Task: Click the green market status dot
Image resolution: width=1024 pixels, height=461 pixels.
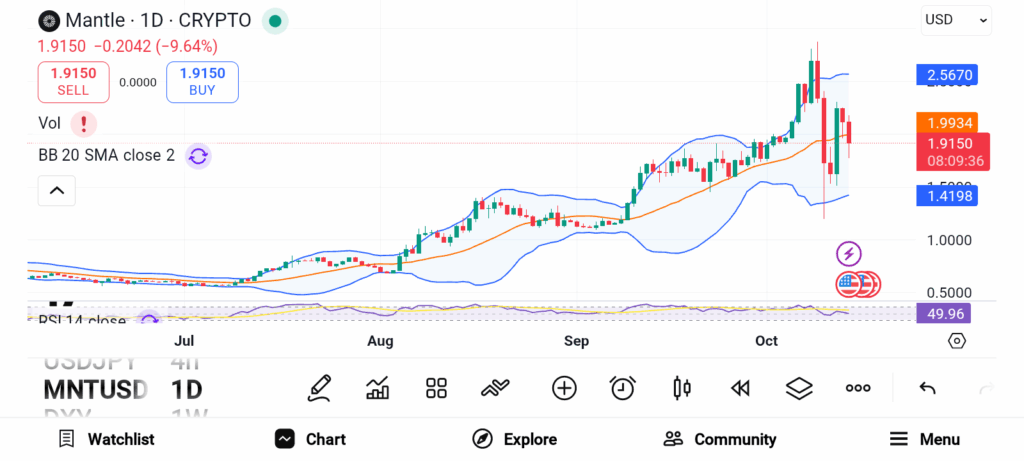Action: 274,20
